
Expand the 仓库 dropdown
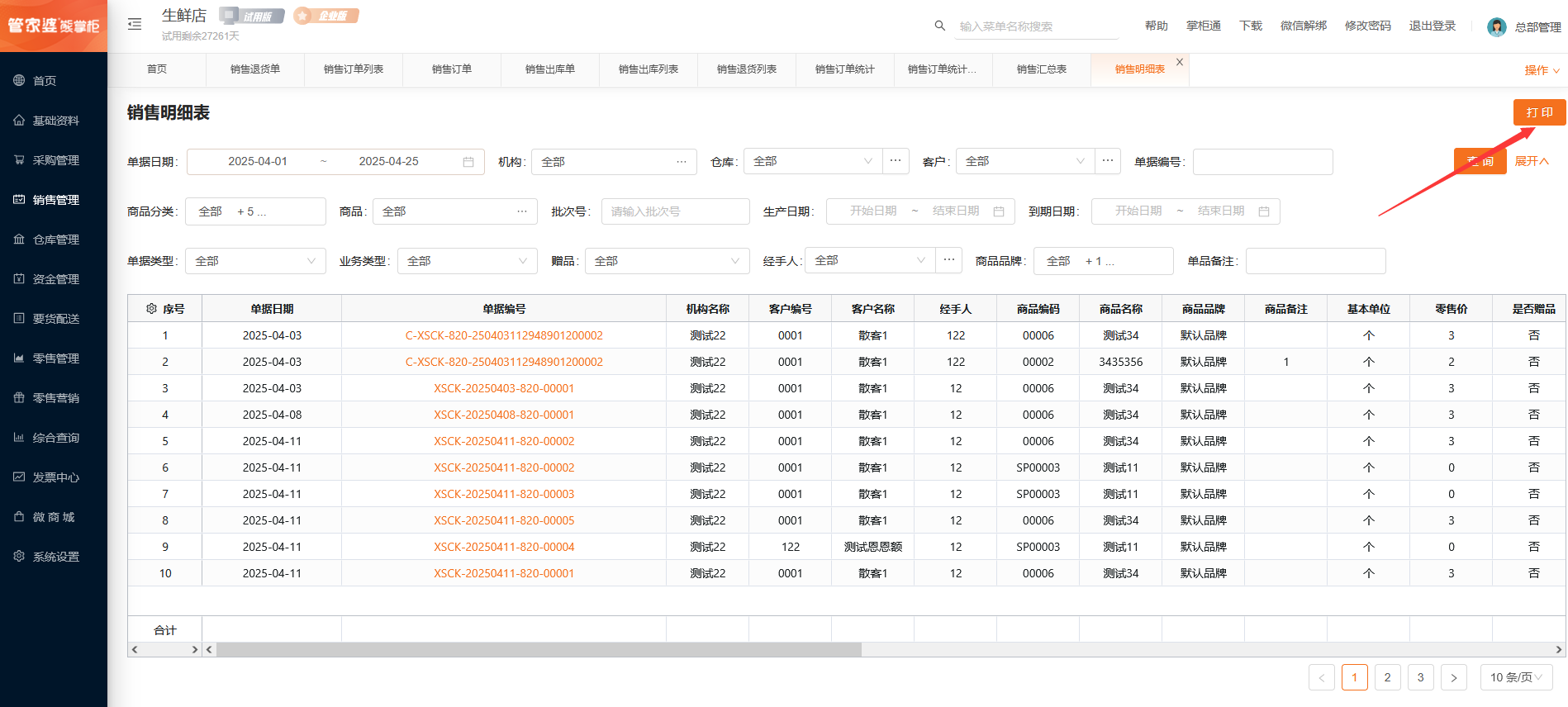click(812, 161)
